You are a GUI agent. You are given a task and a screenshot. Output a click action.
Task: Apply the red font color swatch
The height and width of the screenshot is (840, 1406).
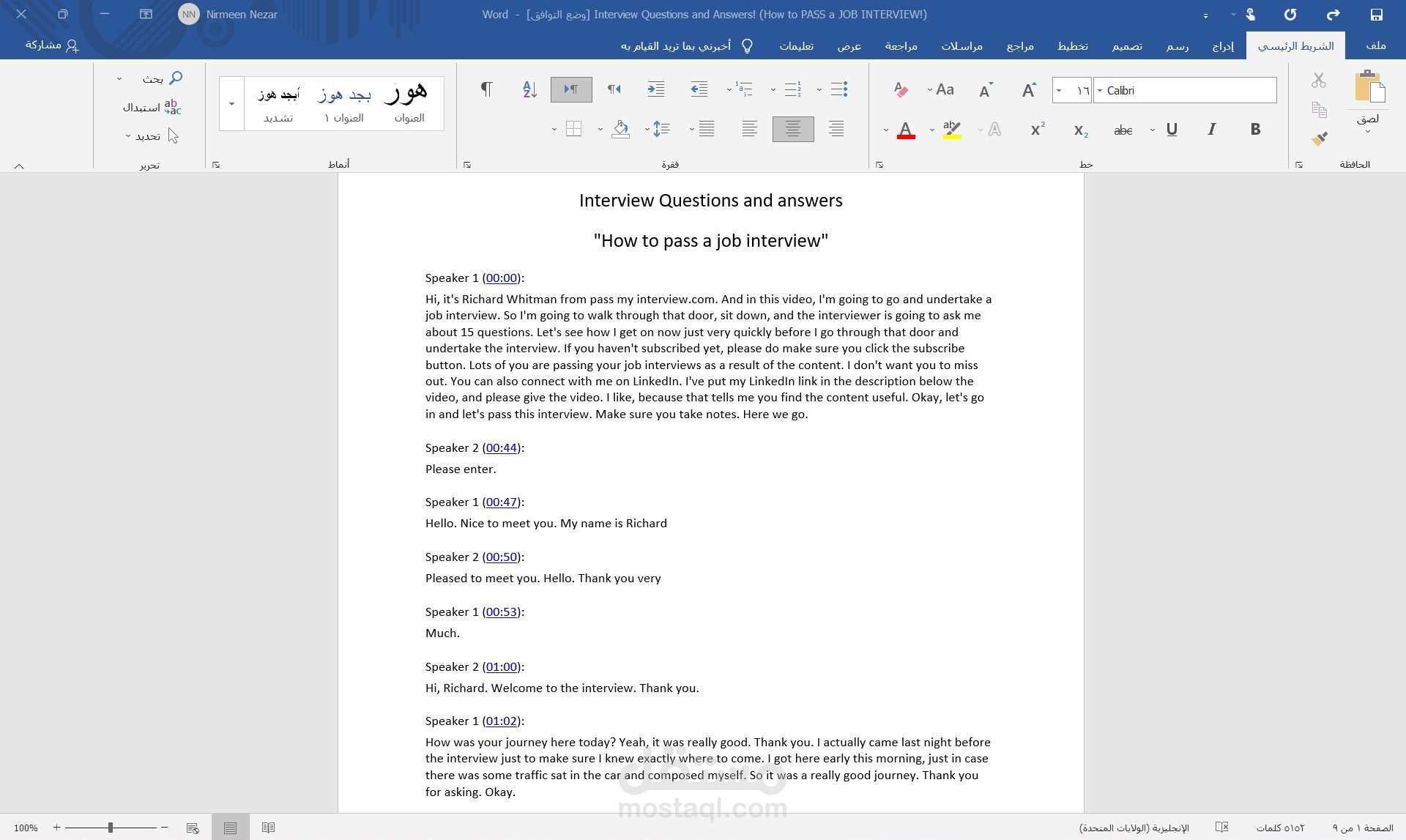tap(906, 130)
